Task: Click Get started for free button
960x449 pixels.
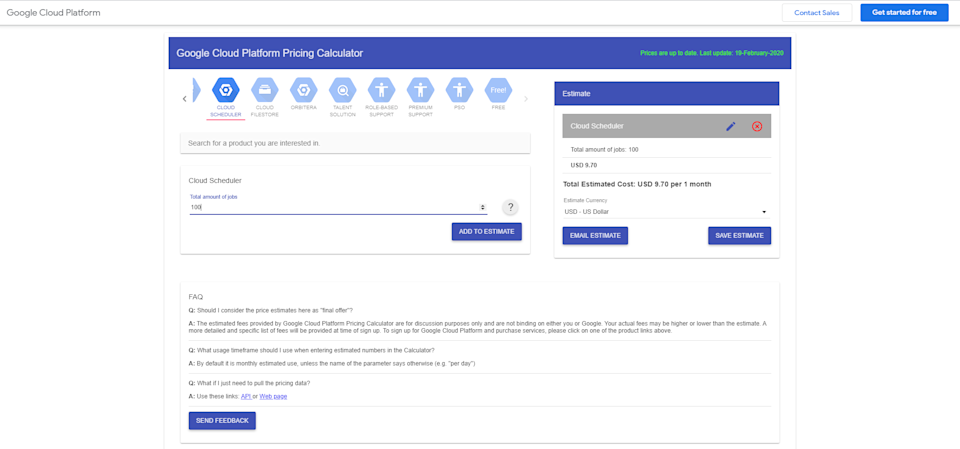Action: click(x=904, y=13)
